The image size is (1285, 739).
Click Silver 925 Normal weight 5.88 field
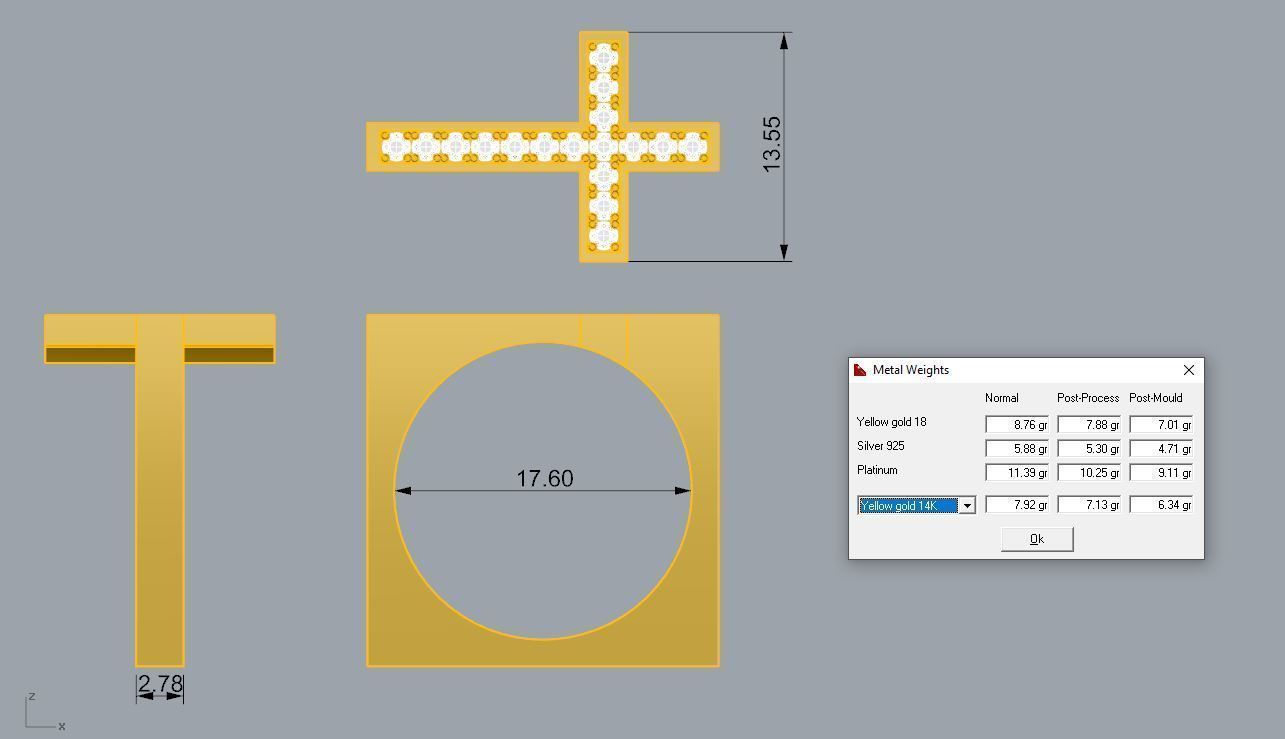(1017, 449)
